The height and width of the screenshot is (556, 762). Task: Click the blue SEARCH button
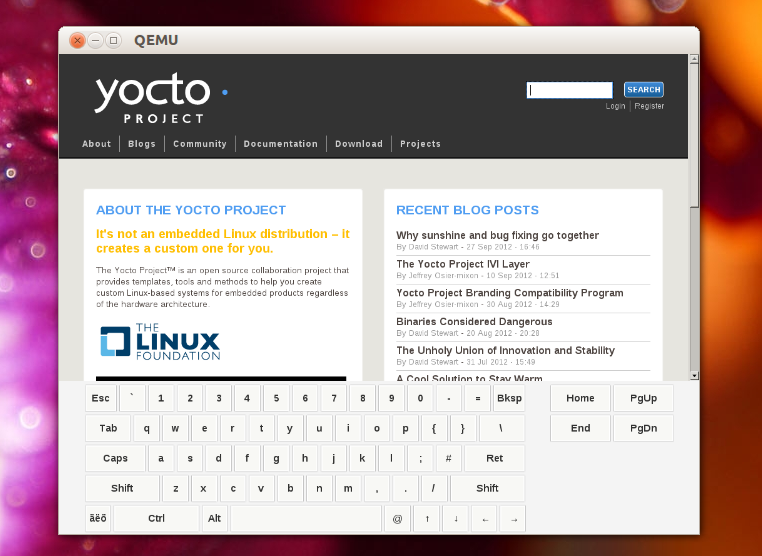pos(643,90)
